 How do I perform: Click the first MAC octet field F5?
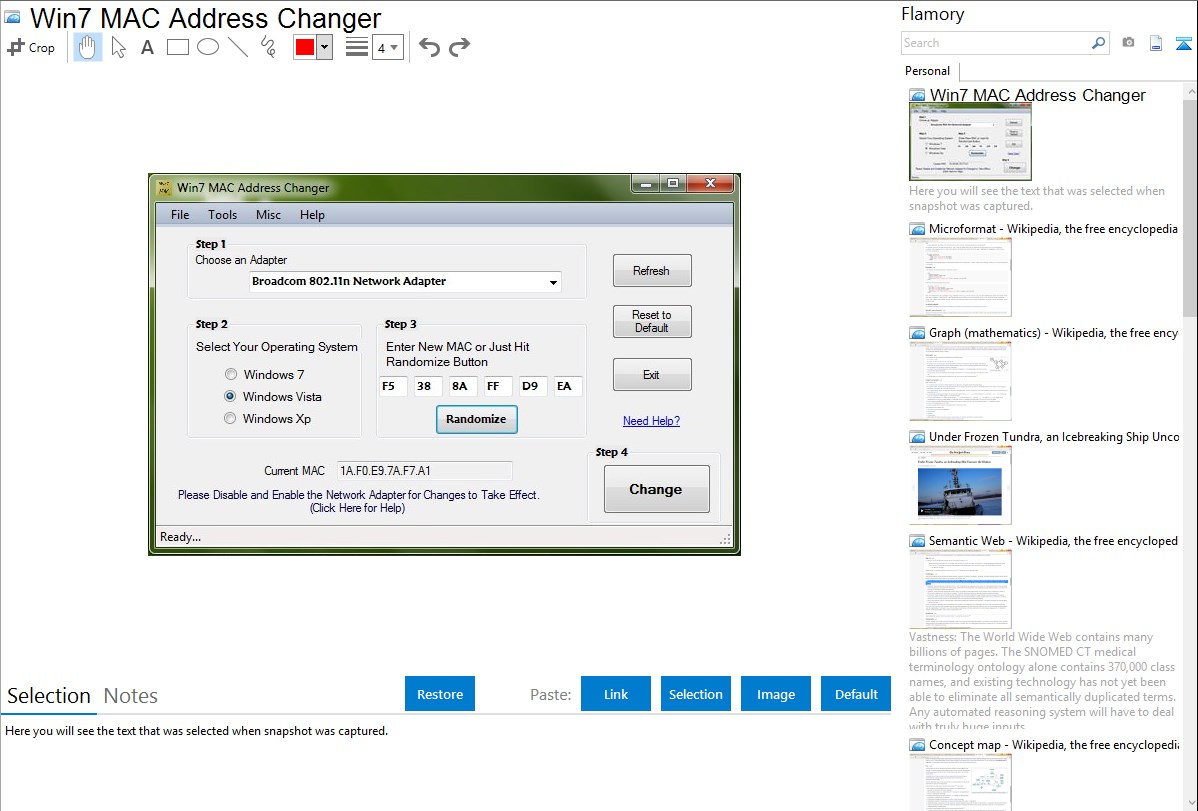coord(393,386)
